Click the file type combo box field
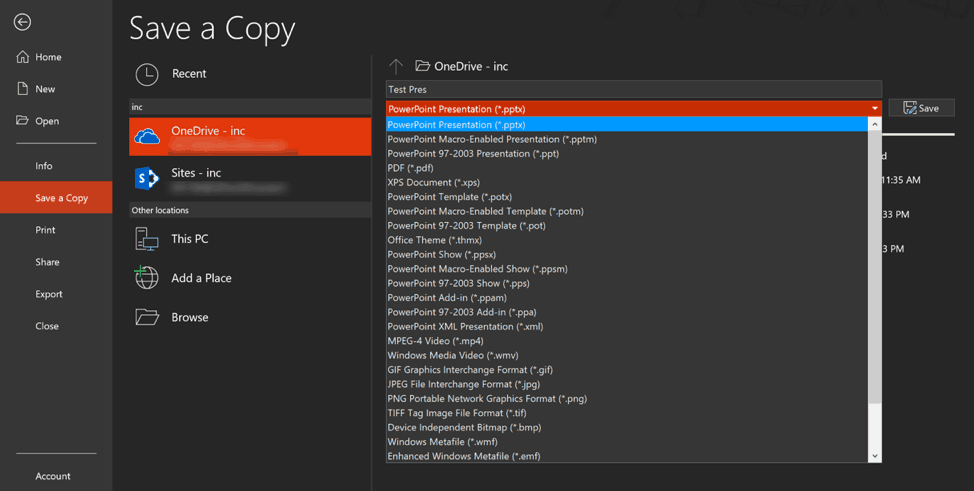 [x=634, y=109]
